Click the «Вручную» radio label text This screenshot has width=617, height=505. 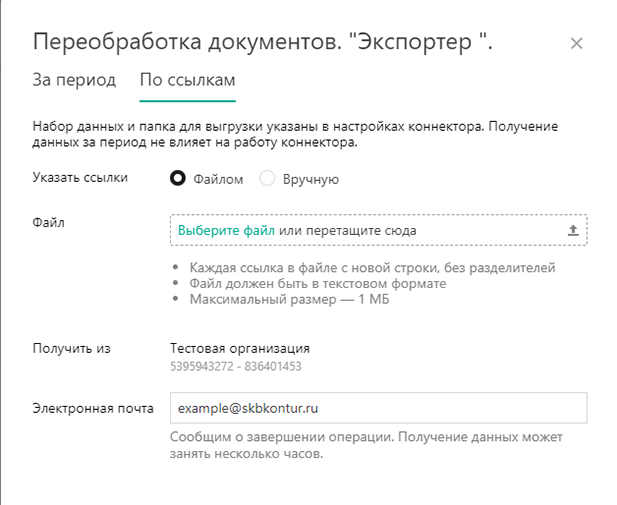[x=311, y=179]
